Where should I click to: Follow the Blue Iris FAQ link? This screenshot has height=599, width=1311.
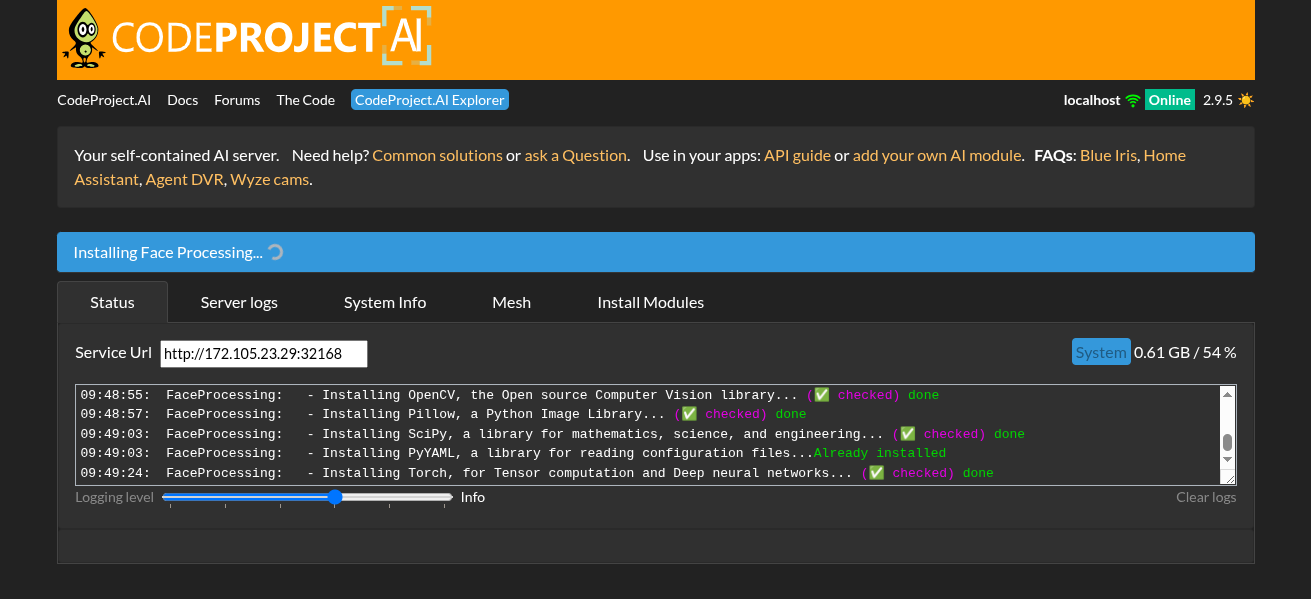[1108, 155]
